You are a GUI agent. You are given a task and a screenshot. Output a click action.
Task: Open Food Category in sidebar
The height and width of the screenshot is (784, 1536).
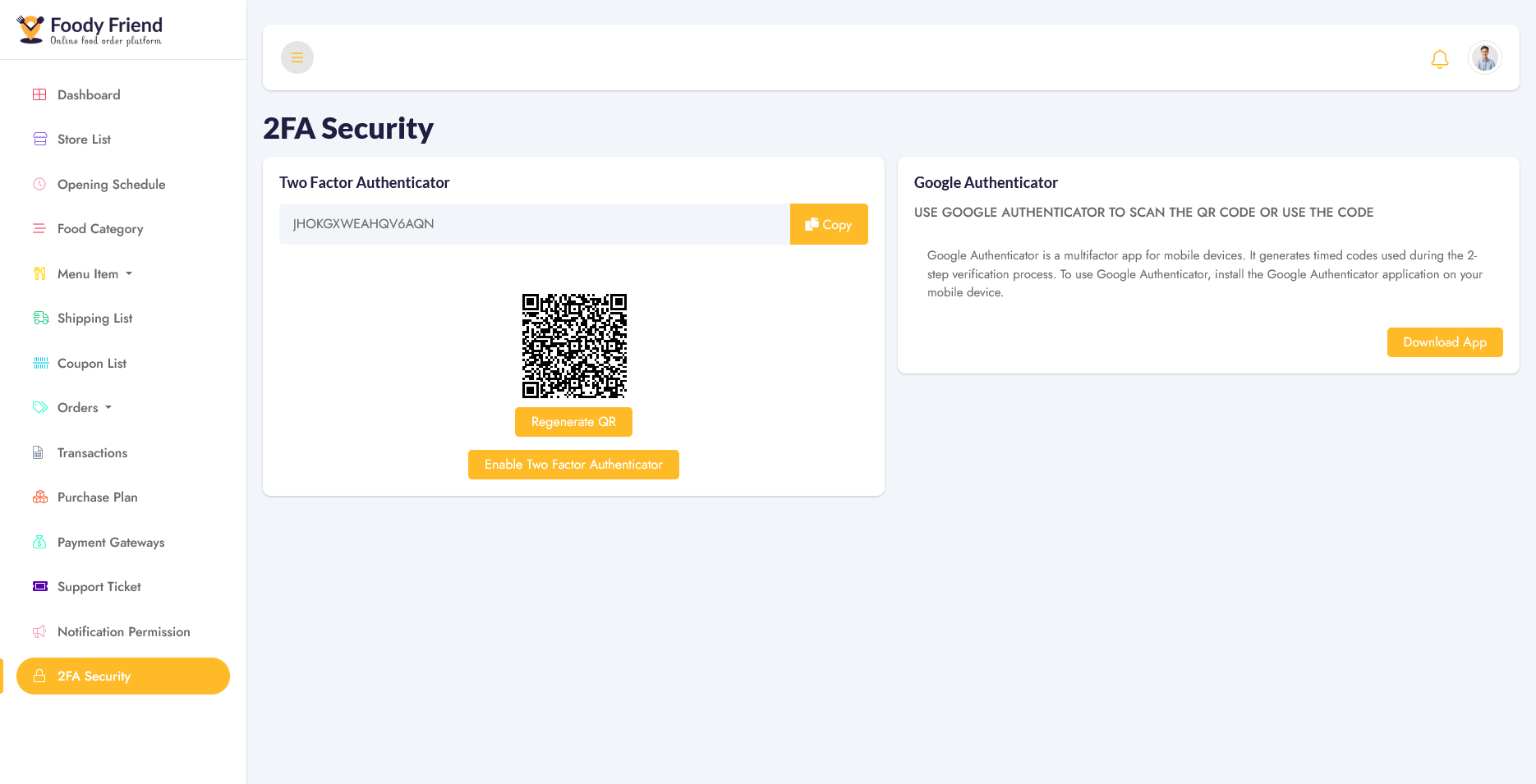point(100,228)
